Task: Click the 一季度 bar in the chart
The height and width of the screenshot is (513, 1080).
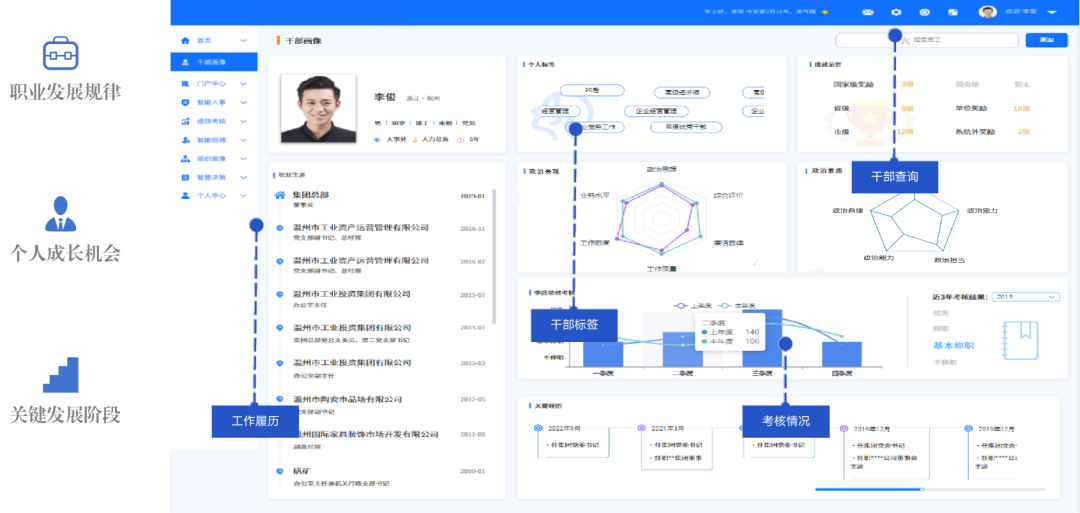Action: pyautogui.click(x=603, y=355)
